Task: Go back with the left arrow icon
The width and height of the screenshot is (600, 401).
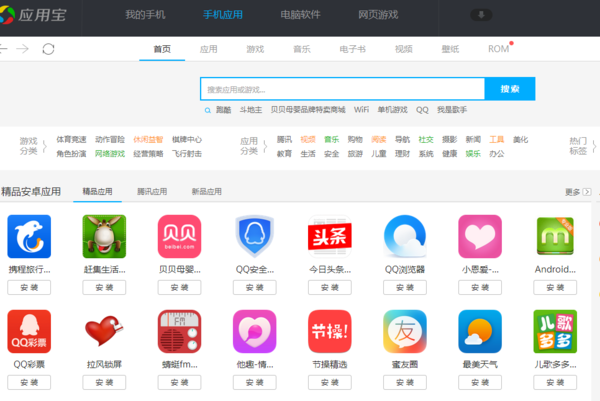Action: 3,49
